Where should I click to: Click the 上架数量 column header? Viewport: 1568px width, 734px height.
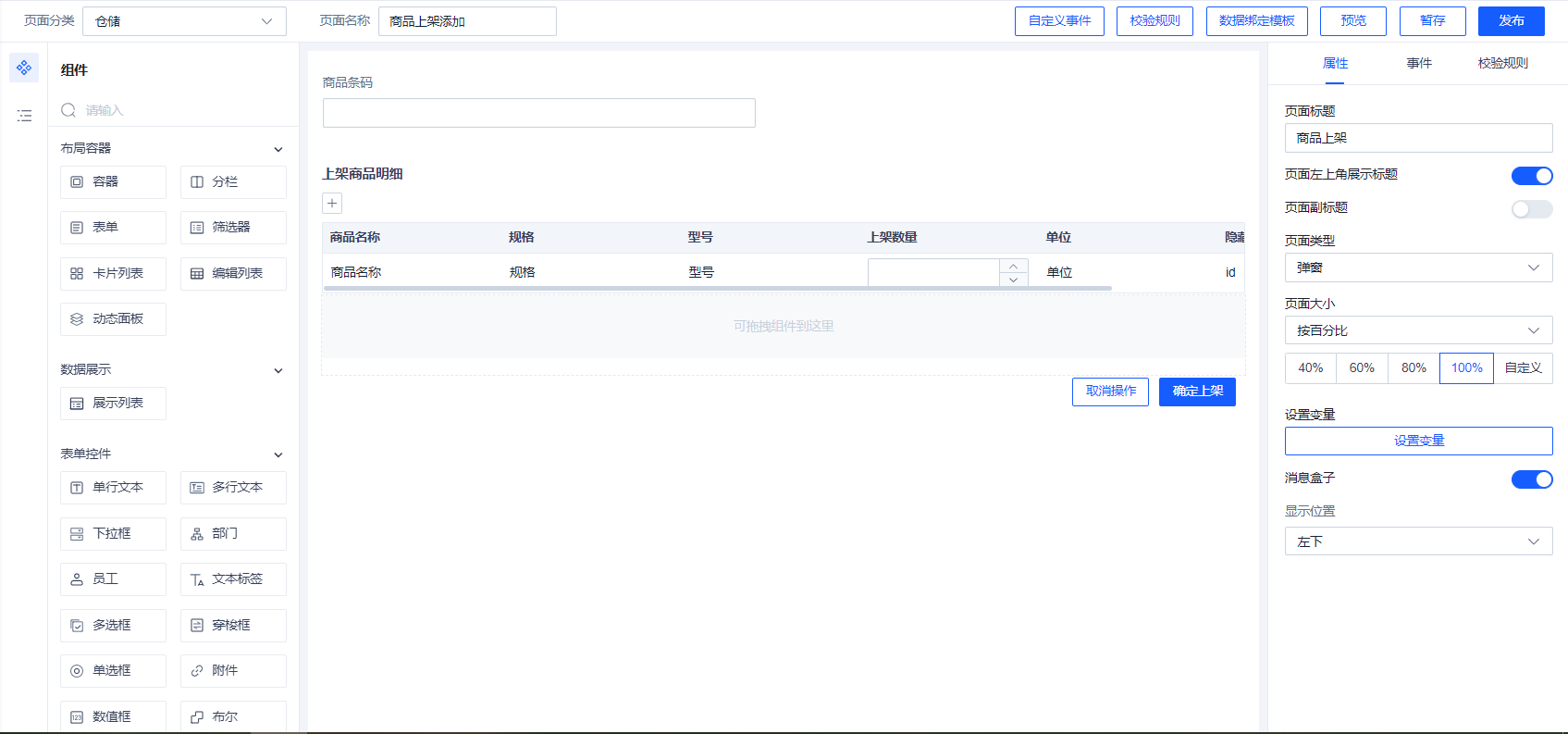pos(892,238)
